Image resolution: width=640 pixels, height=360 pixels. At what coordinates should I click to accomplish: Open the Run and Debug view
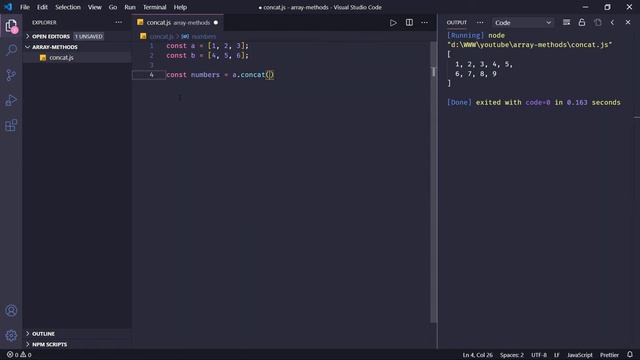pyautogui.click(x=11, y=100)
